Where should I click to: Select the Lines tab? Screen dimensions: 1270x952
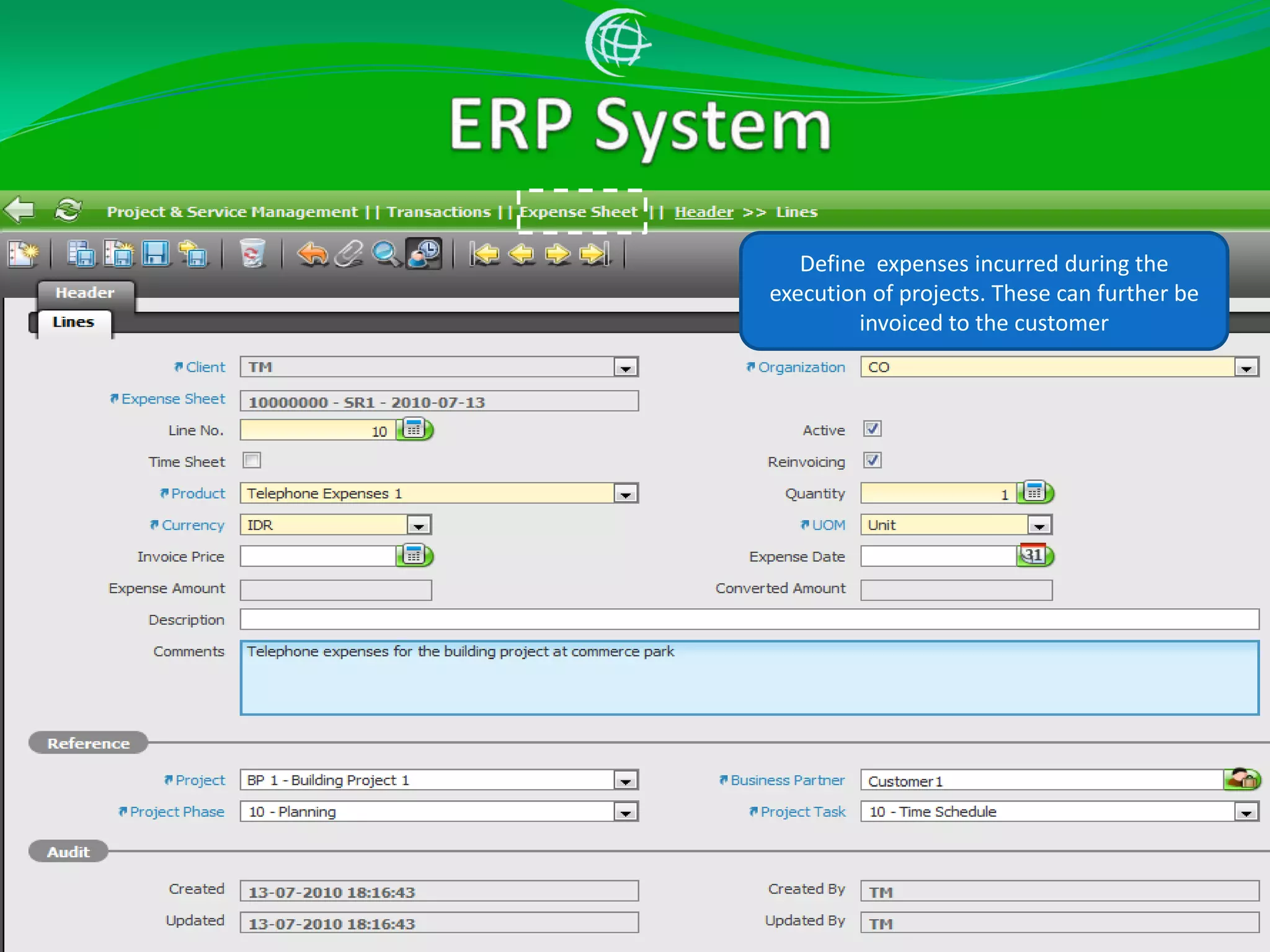pyautogui.click(x=74, y=323)
